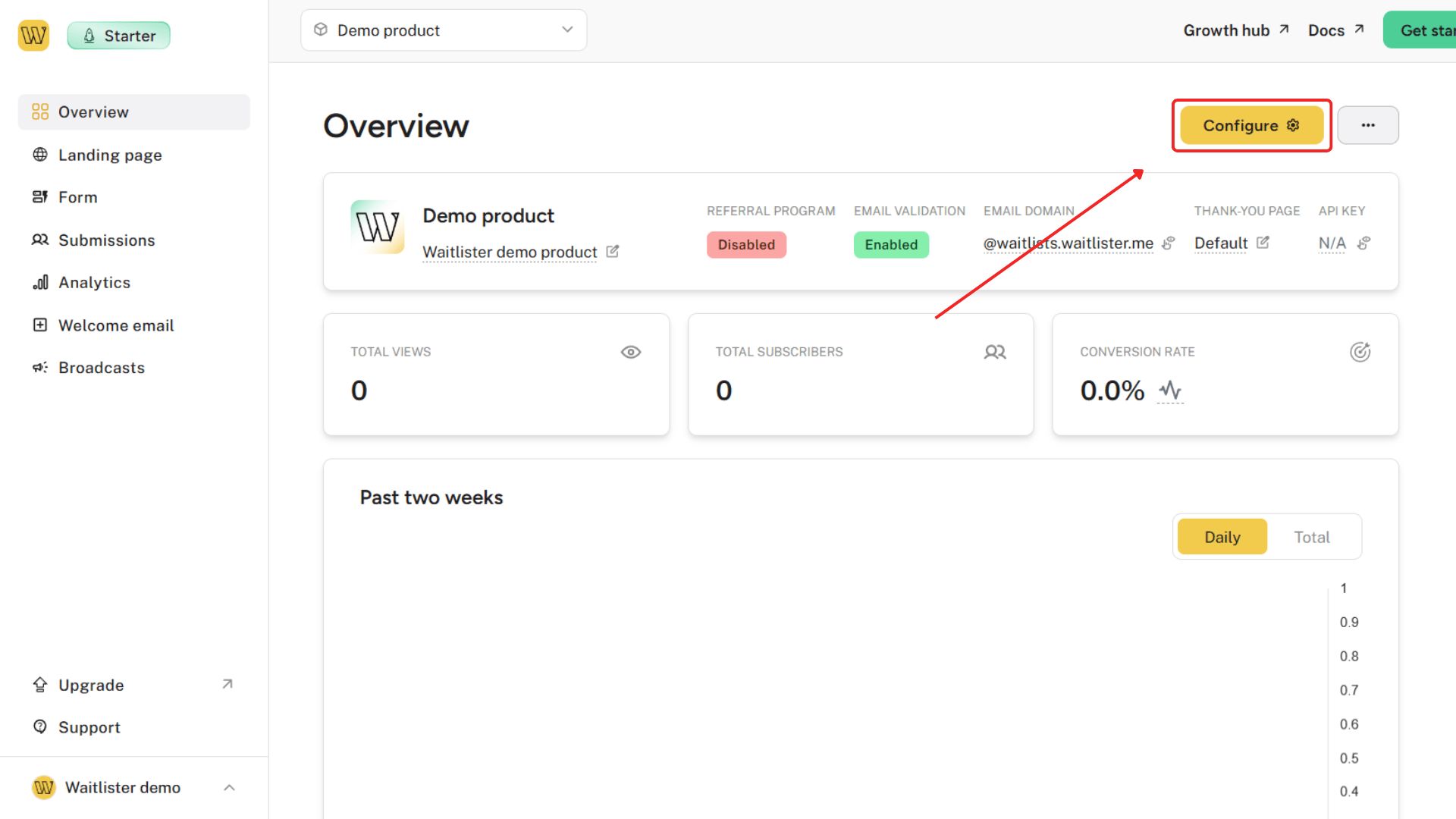The height and width of the screenshot is (819, 1456).
Task: Click the Total Views value 0
Action: click(359, 391)
